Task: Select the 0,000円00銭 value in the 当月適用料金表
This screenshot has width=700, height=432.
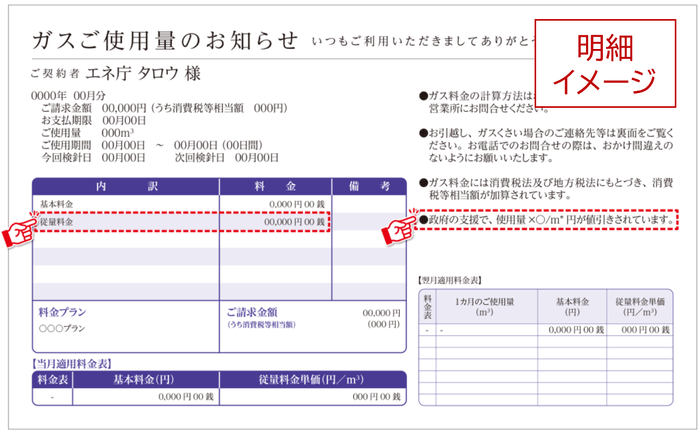Action: [186, 397]
